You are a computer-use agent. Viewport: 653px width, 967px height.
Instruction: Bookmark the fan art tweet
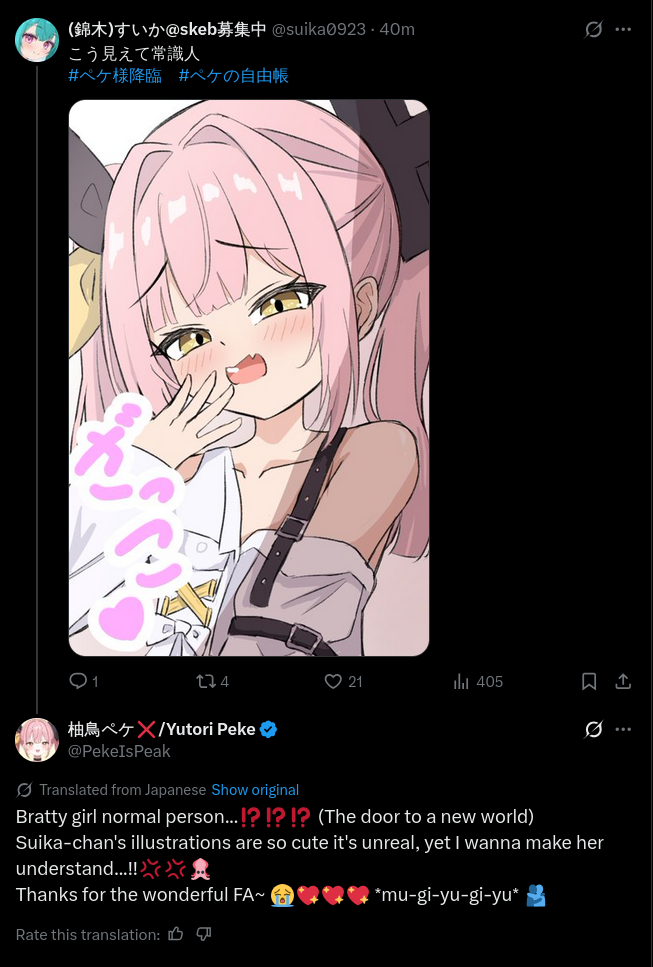[x=589, y=681]
